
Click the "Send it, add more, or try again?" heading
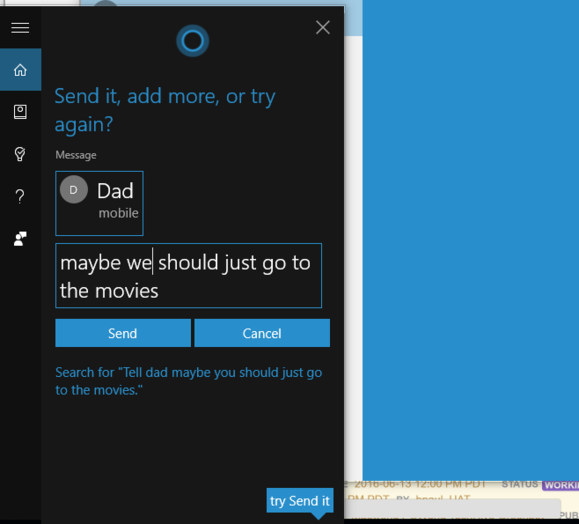(165, 110)
